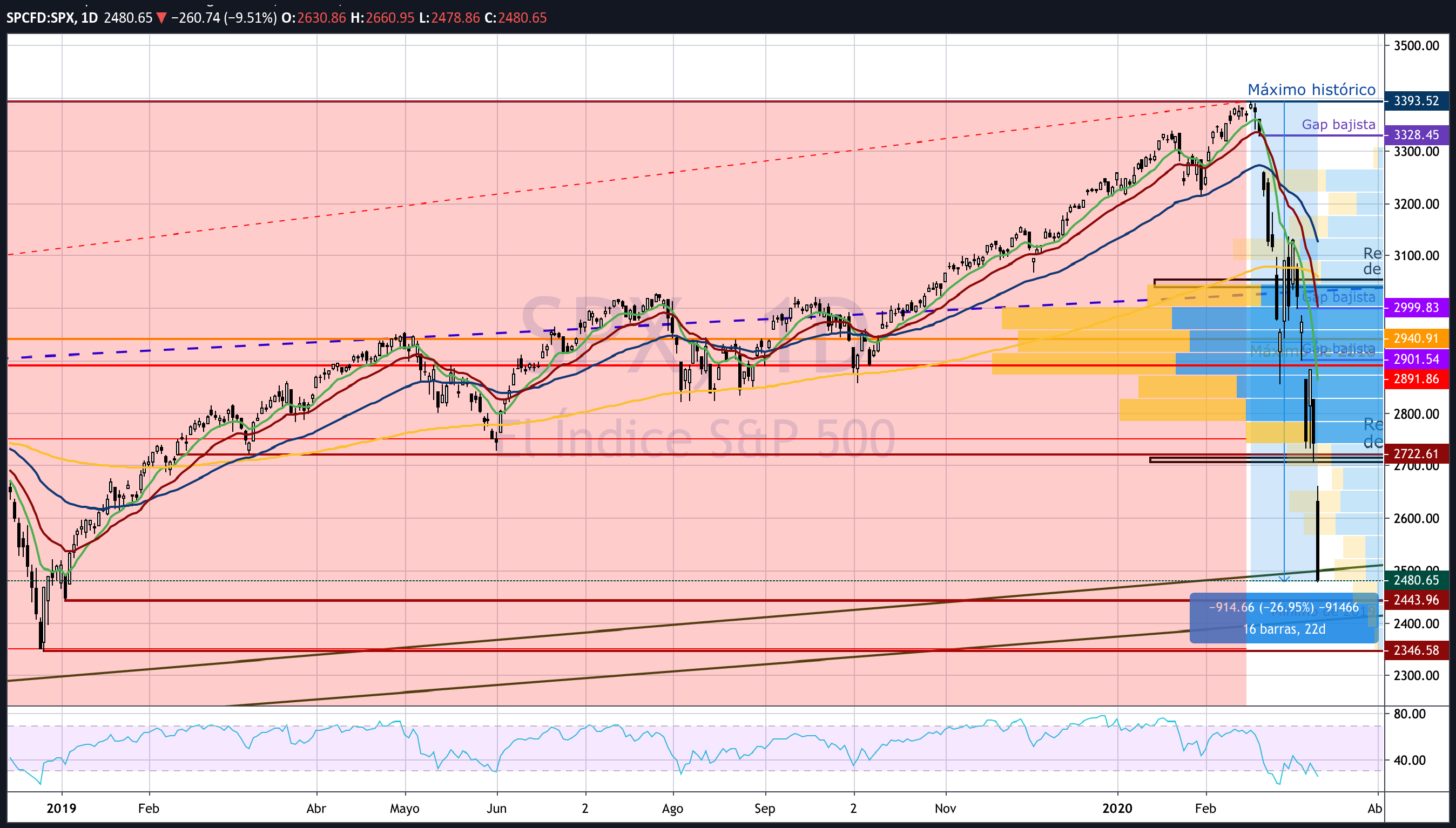Select the 2020 time axis label
Image resolution: width=1456 pixels, height=828 pixels.
point(1117,808)
